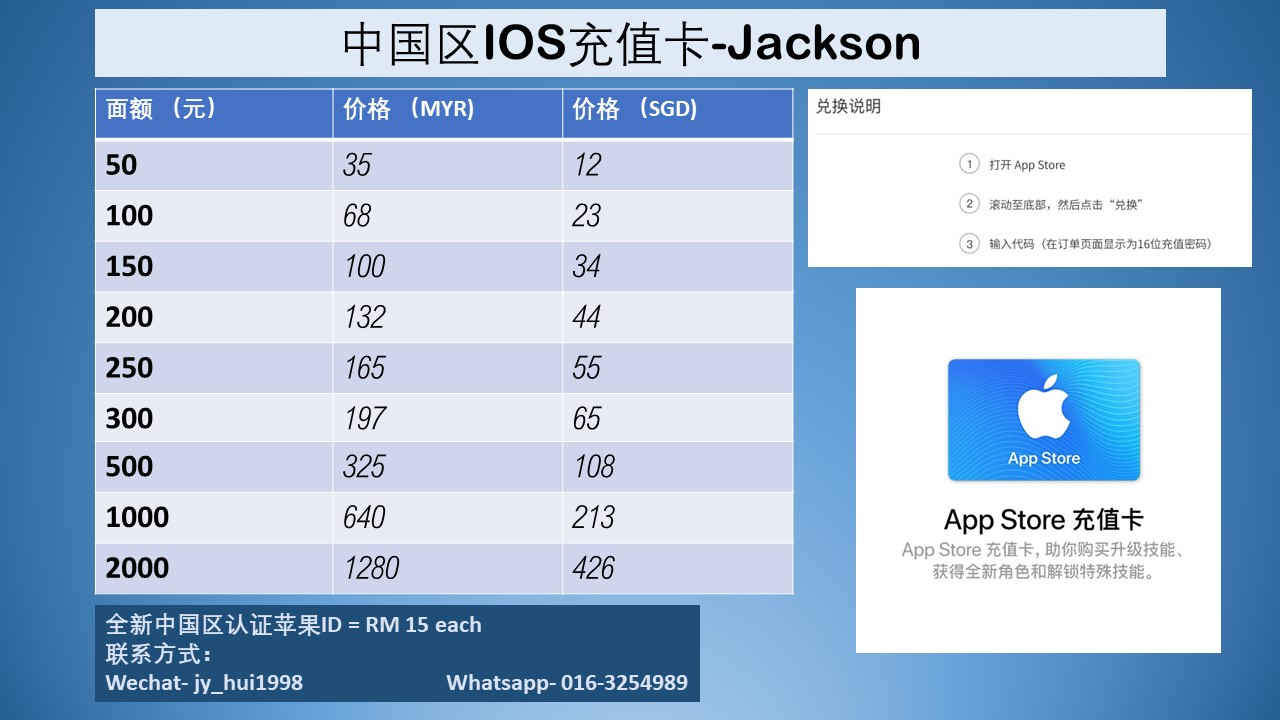Select the MYR price "325" cell

pos(448,467)
